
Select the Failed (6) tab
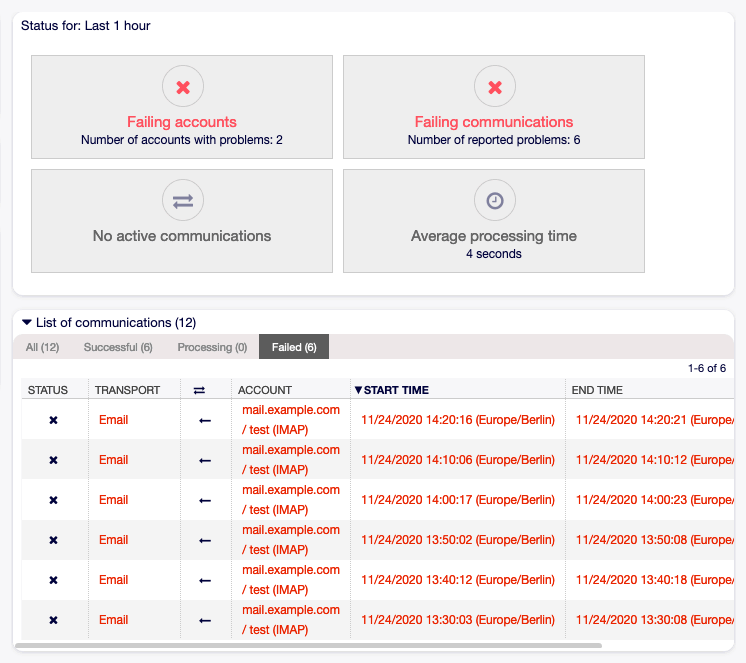(x=294, y=347)
